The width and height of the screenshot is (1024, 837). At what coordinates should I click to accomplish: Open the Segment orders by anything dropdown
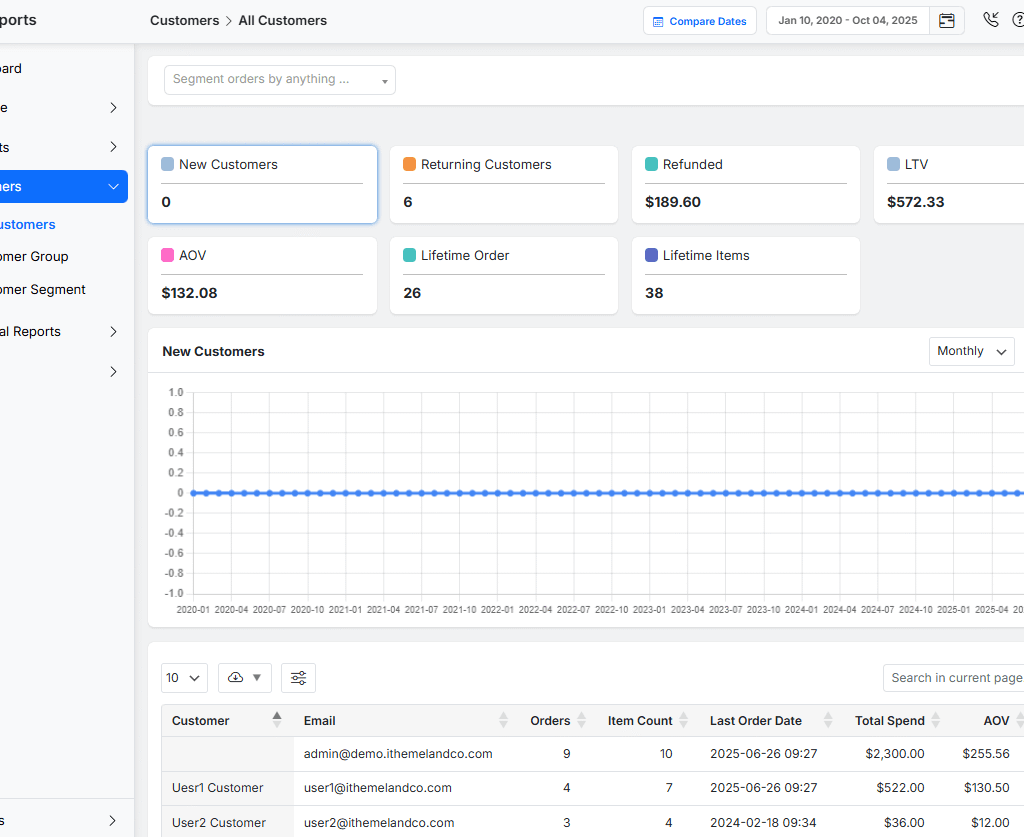tap(279, 80)
